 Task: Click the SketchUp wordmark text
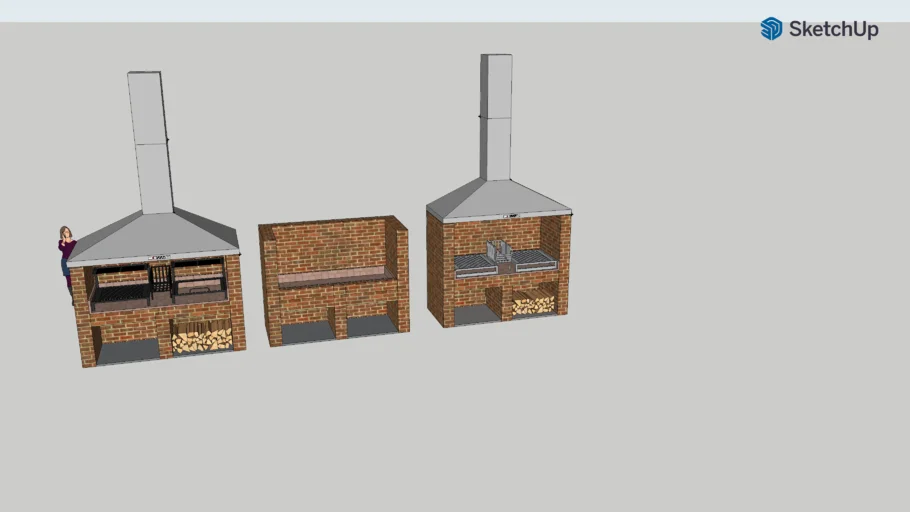(x=833, y=29)
